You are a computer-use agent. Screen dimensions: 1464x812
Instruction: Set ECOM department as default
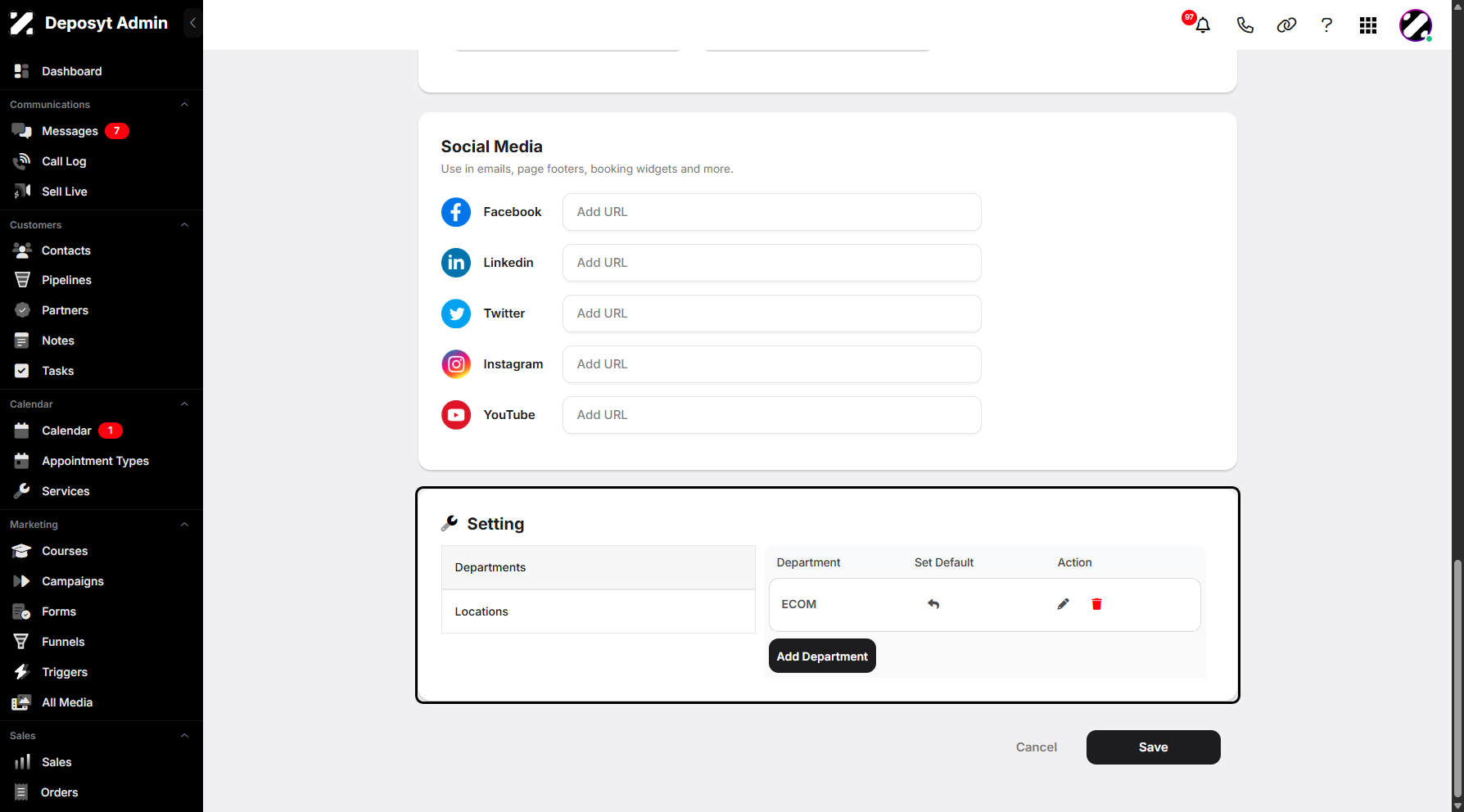(x=933, y=604)
